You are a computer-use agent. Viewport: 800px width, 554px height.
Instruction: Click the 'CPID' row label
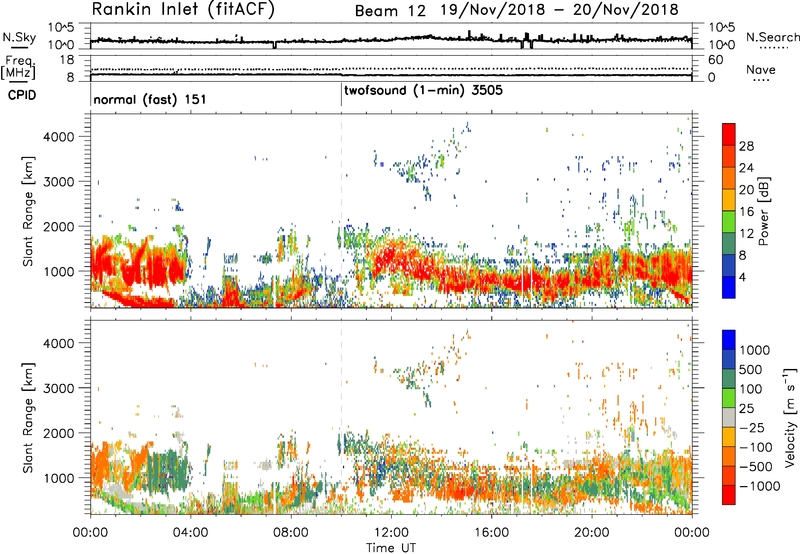(22, 95)
